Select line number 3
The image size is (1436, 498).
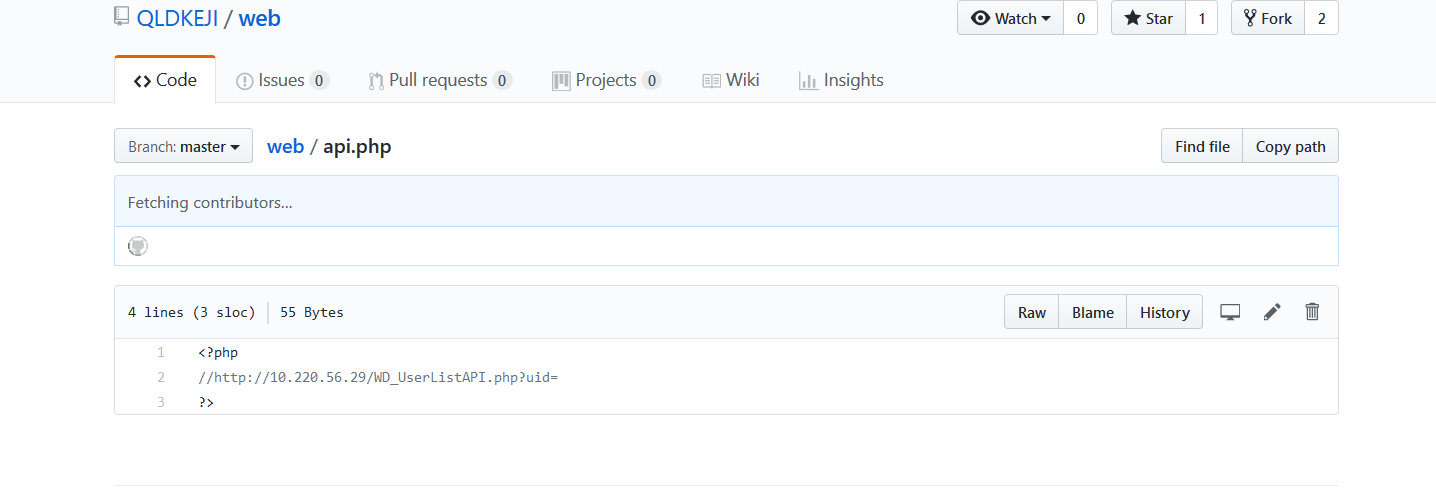(x=160, y=402)
